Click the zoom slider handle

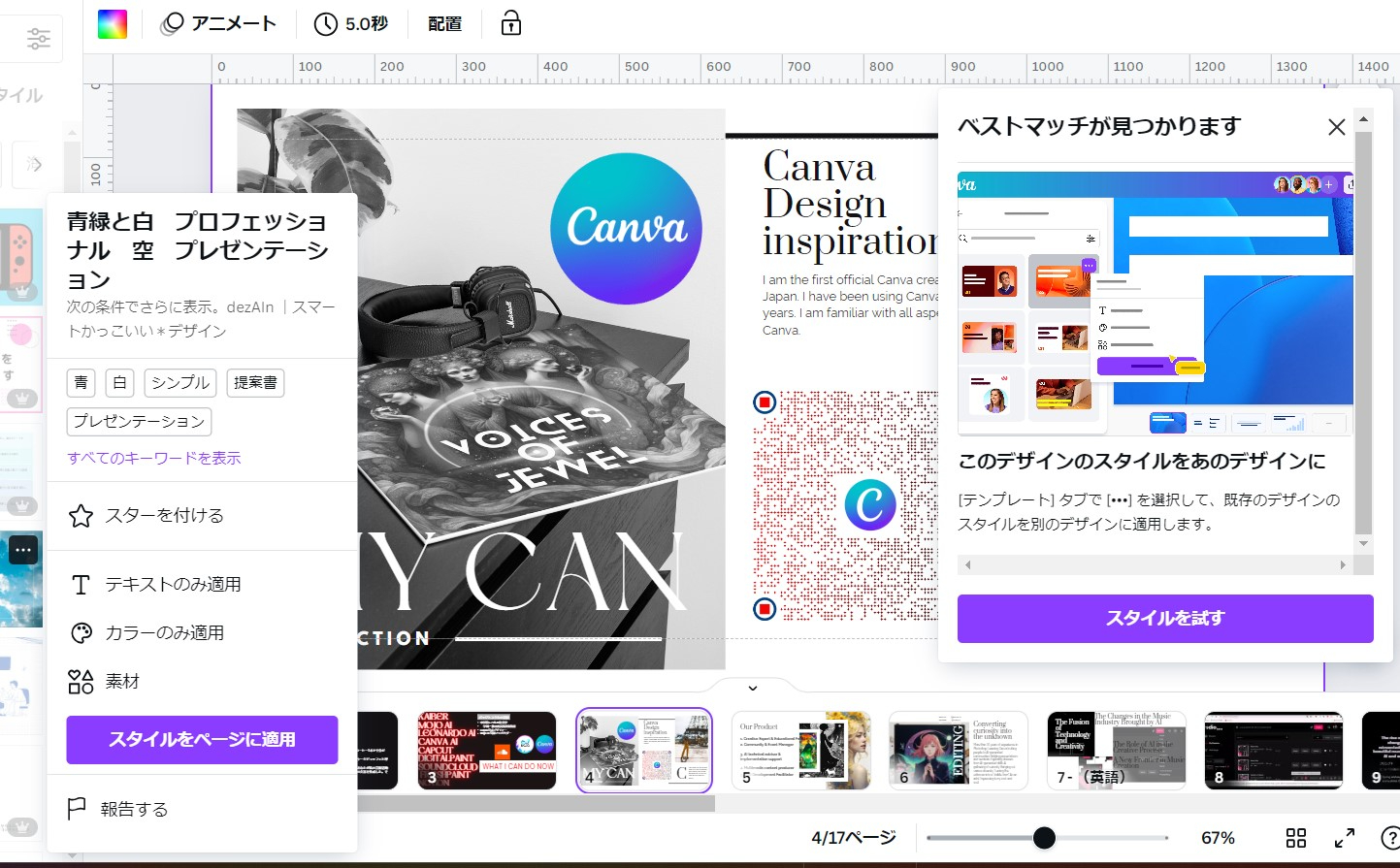click(x=1044, y=838)
